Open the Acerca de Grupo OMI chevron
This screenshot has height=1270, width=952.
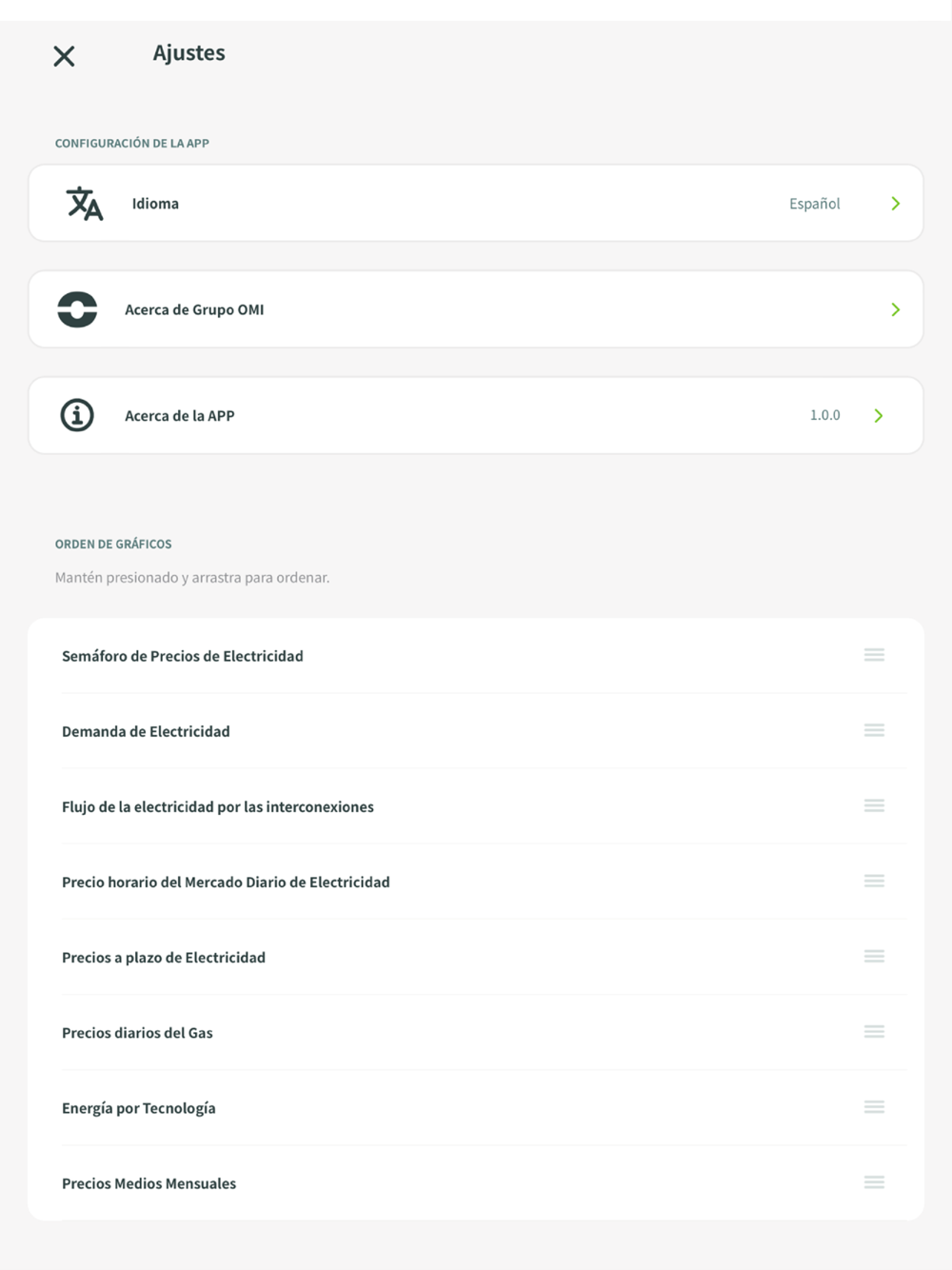(x=895, y=309)
